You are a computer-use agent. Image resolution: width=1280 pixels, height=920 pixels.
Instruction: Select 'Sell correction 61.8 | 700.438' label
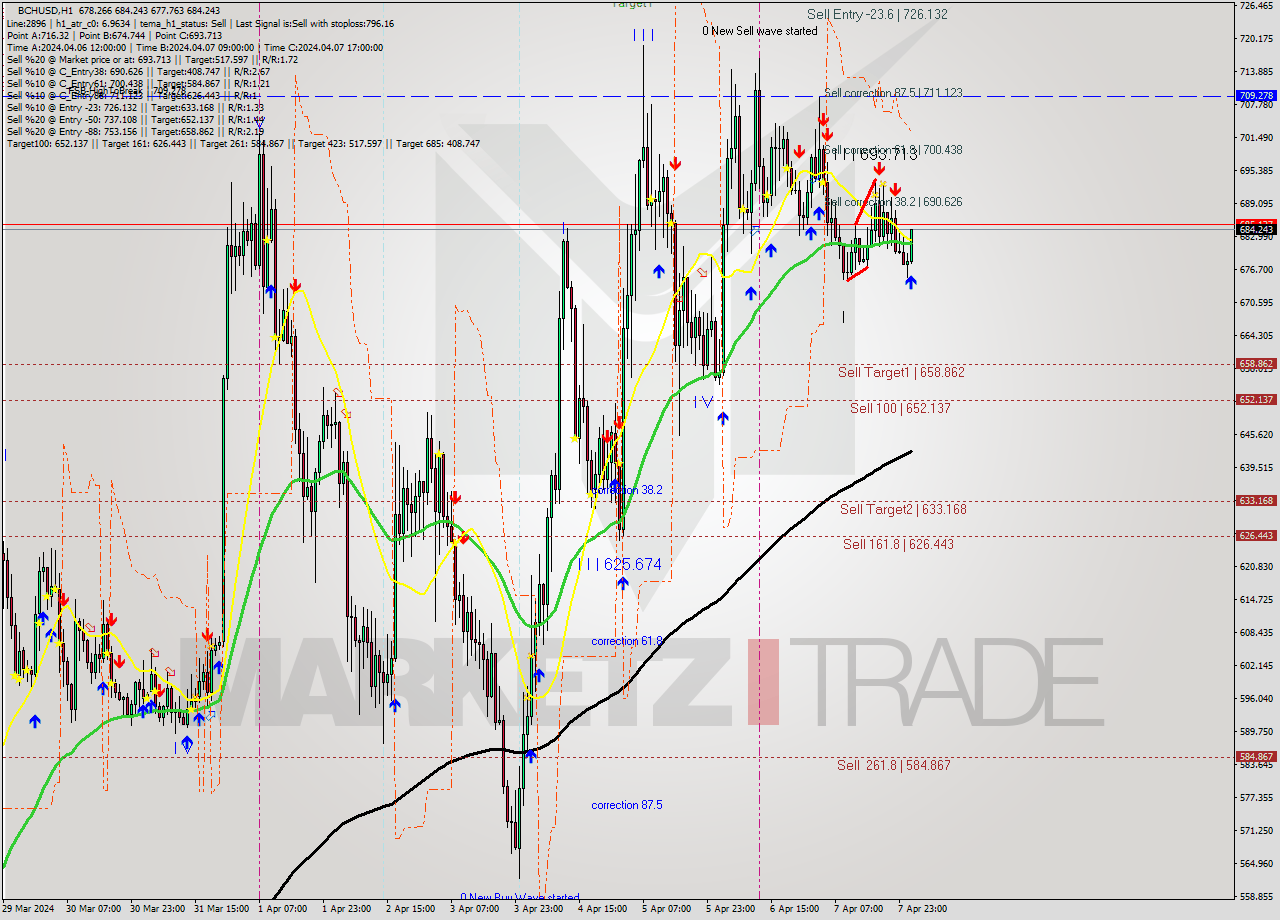click(x=893, y=150)
